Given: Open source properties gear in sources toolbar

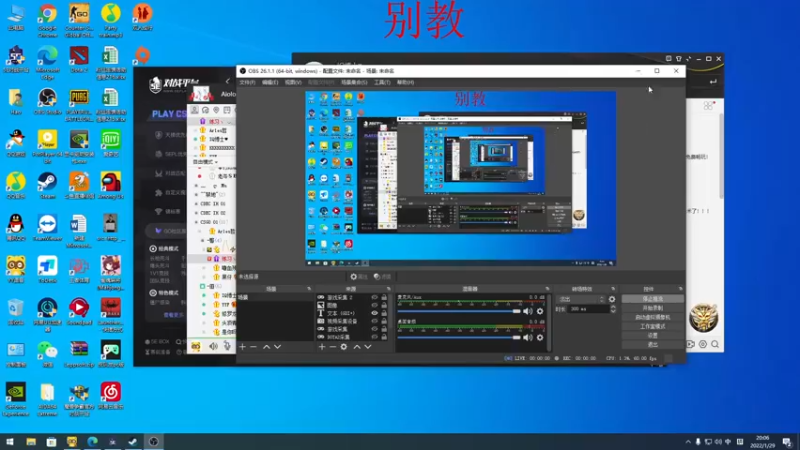Looking at the screenshot, I should (x=344, y=347).
